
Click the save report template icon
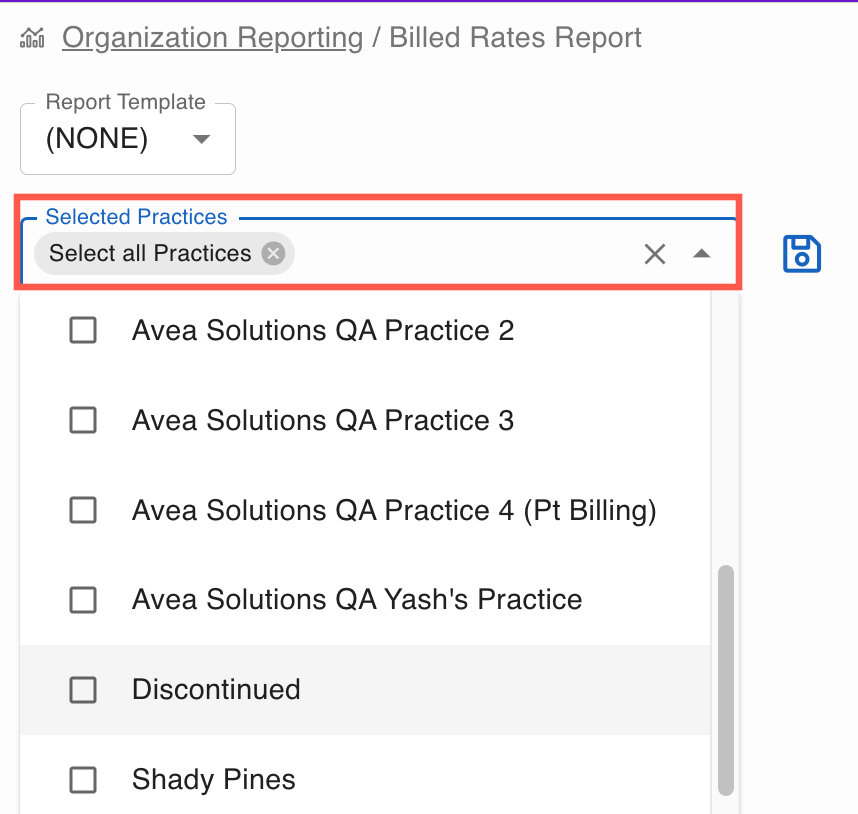(x=801, y=254)
